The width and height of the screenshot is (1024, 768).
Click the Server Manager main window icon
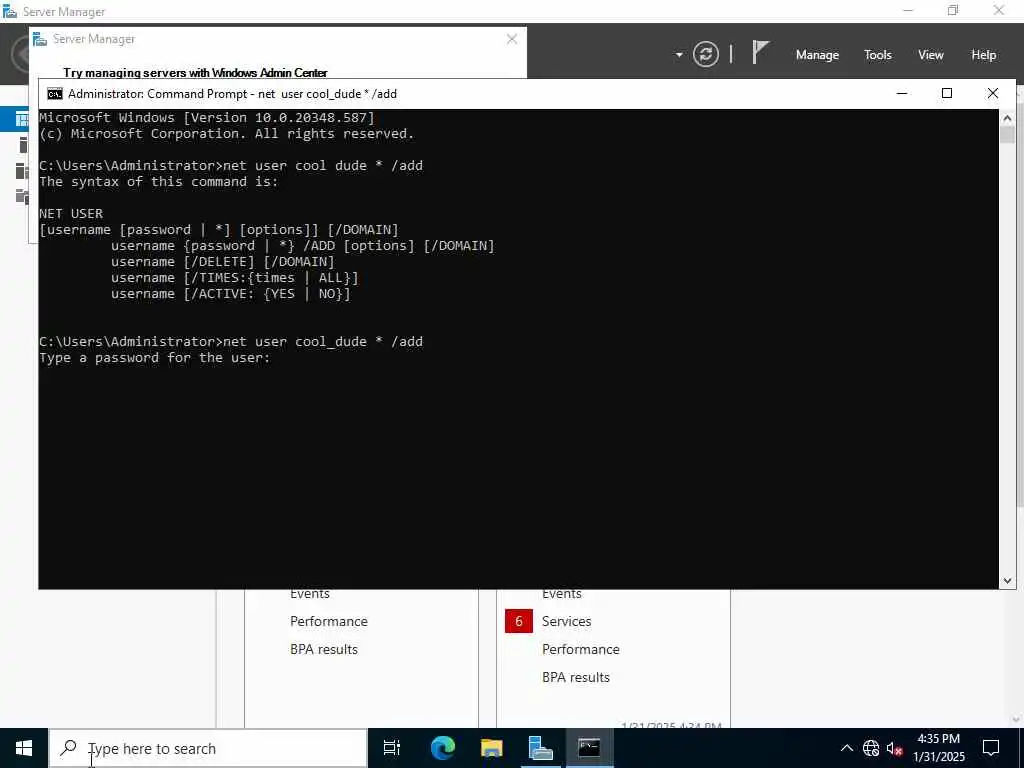pyautogui.click(x=9, y=11)
